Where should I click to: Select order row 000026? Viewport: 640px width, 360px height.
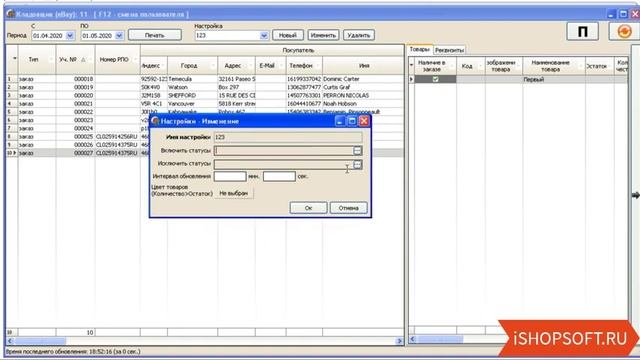coord(78,144)
